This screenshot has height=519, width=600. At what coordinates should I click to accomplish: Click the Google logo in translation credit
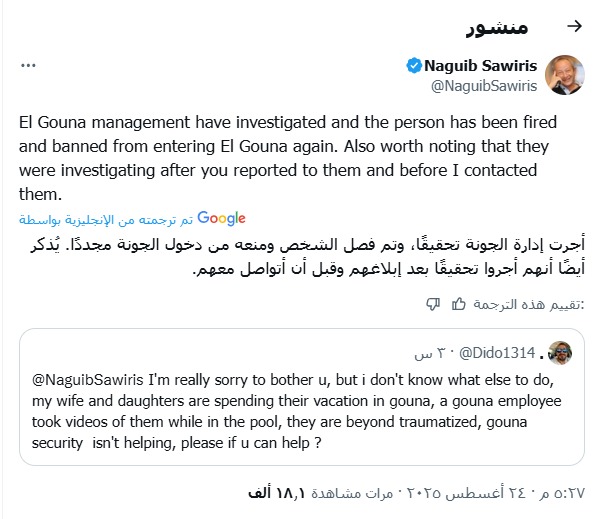[x=222, y=217]
